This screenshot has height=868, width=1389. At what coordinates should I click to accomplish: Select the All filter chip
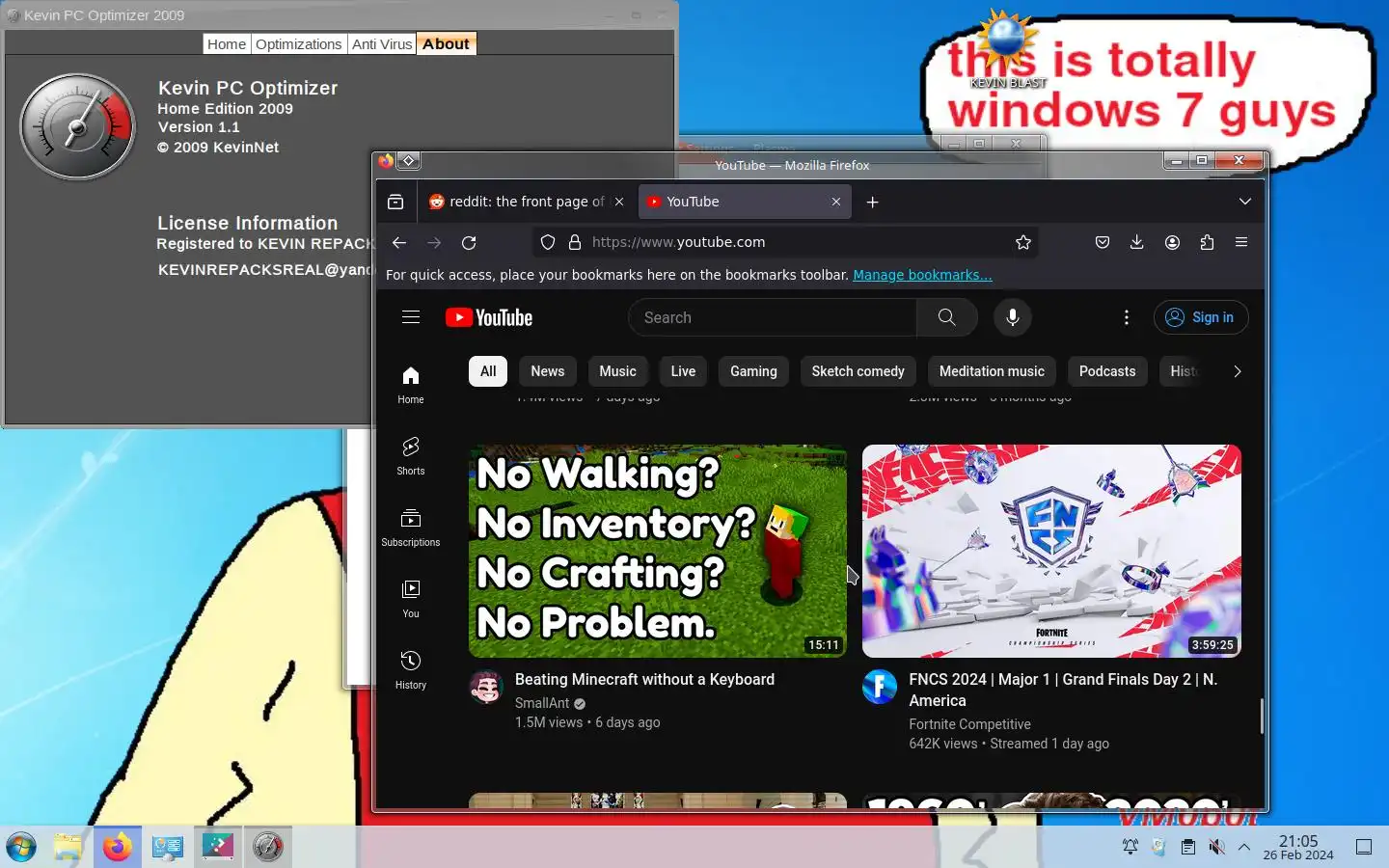pyautogui.click(x=488, y=371)
